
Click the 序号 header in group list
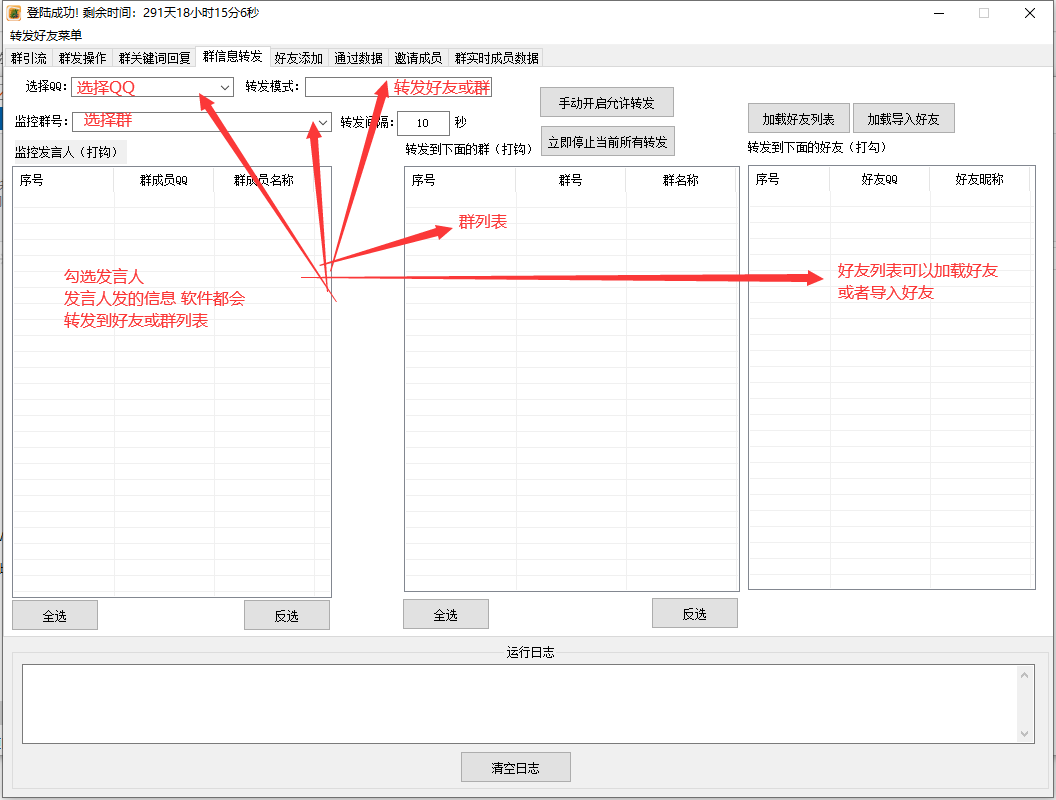(461, 180)
